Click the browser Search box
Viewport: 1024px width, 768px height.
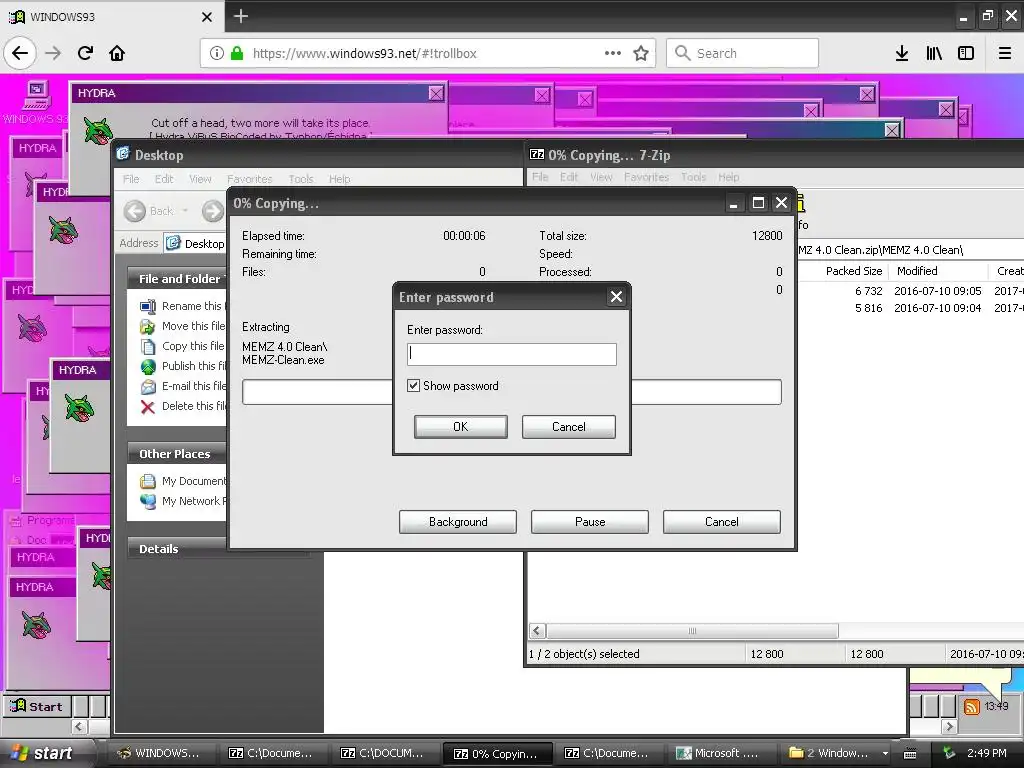(743, 53)
